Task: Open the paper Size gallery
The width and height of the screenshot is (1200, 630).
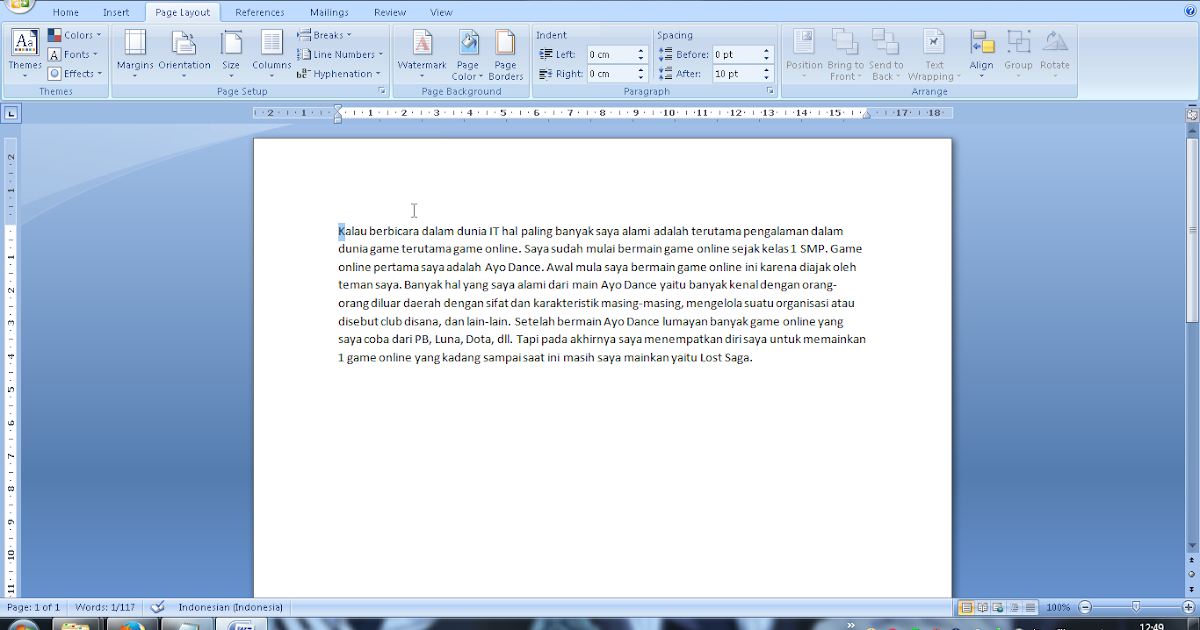Action: (x=231, y=54)
